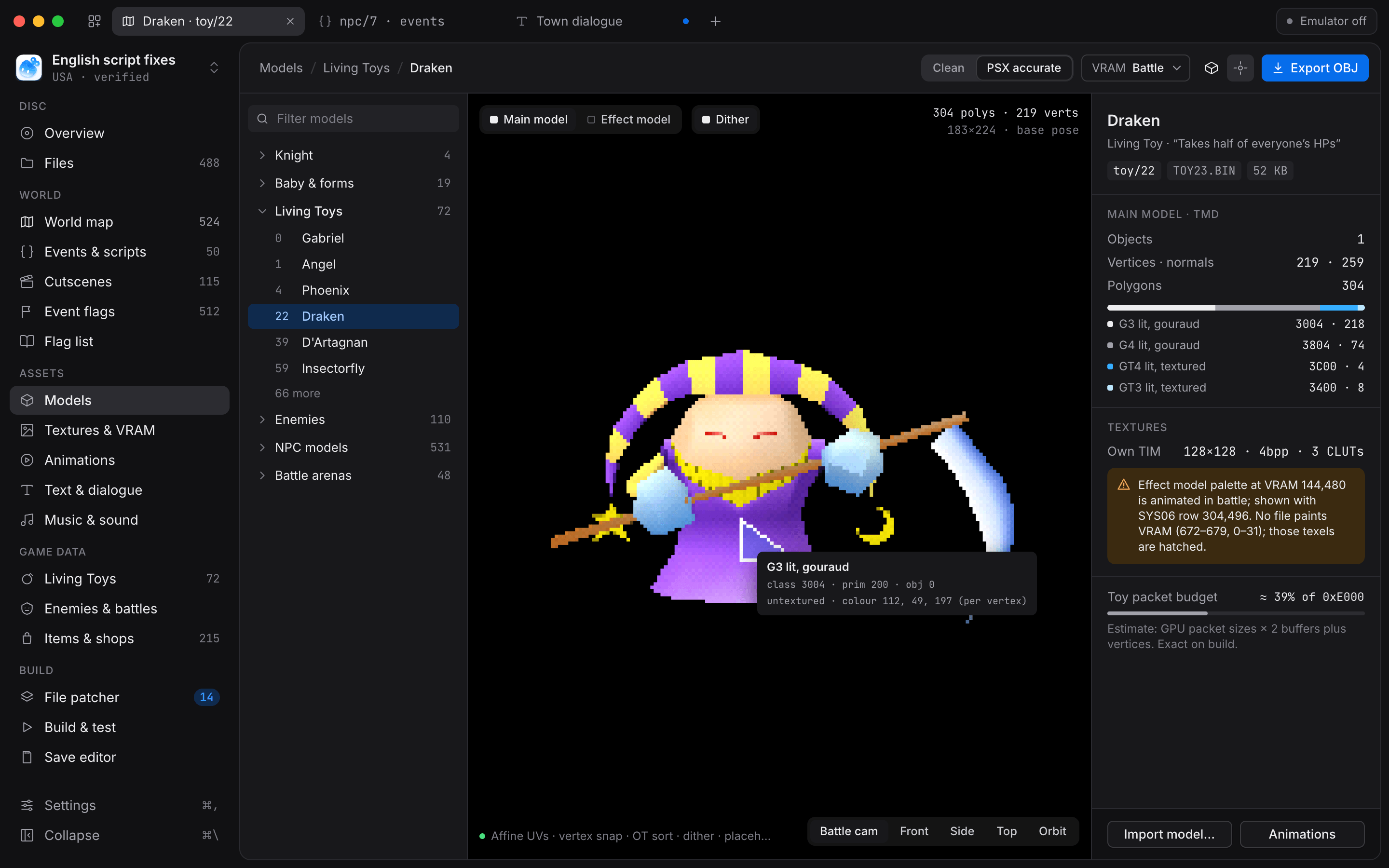Open Settings
The width and height of the screenshot is (1389, 868).
tap(120, 805)
